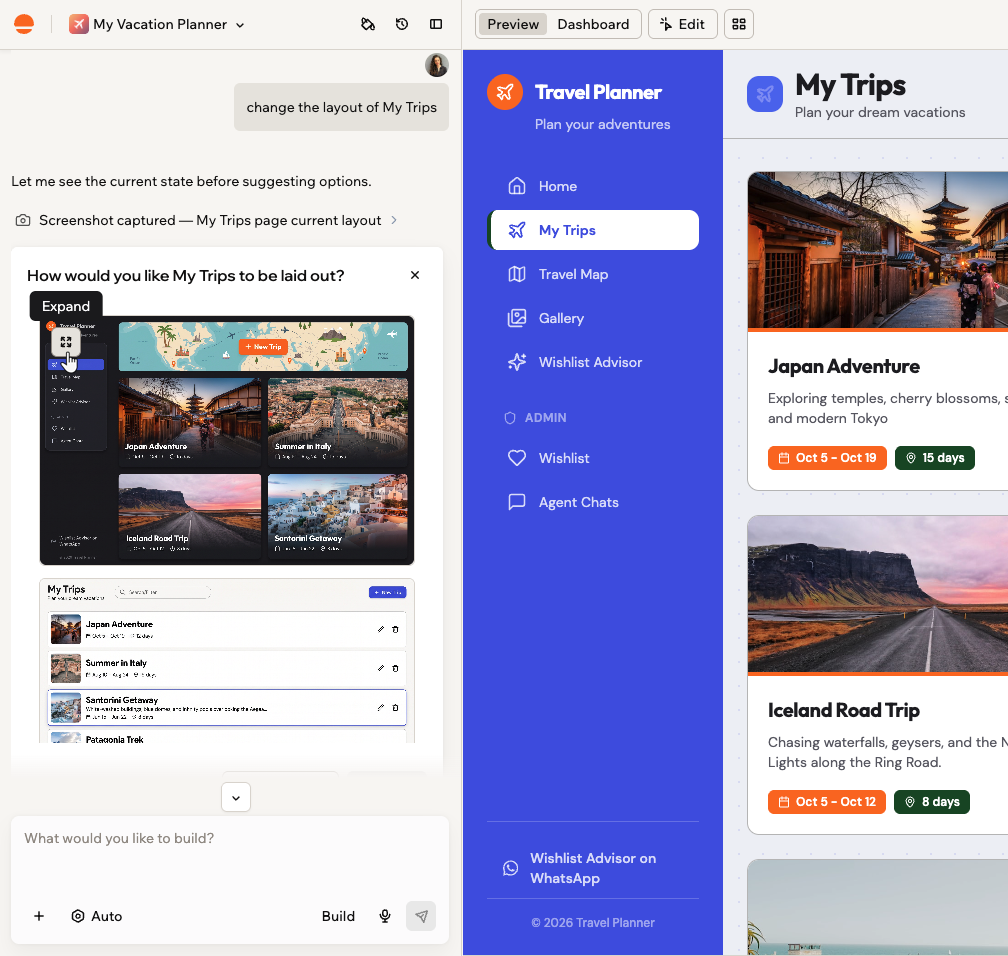
Task: Open Travel Map in the sidebar
Action: coord(593,275)
